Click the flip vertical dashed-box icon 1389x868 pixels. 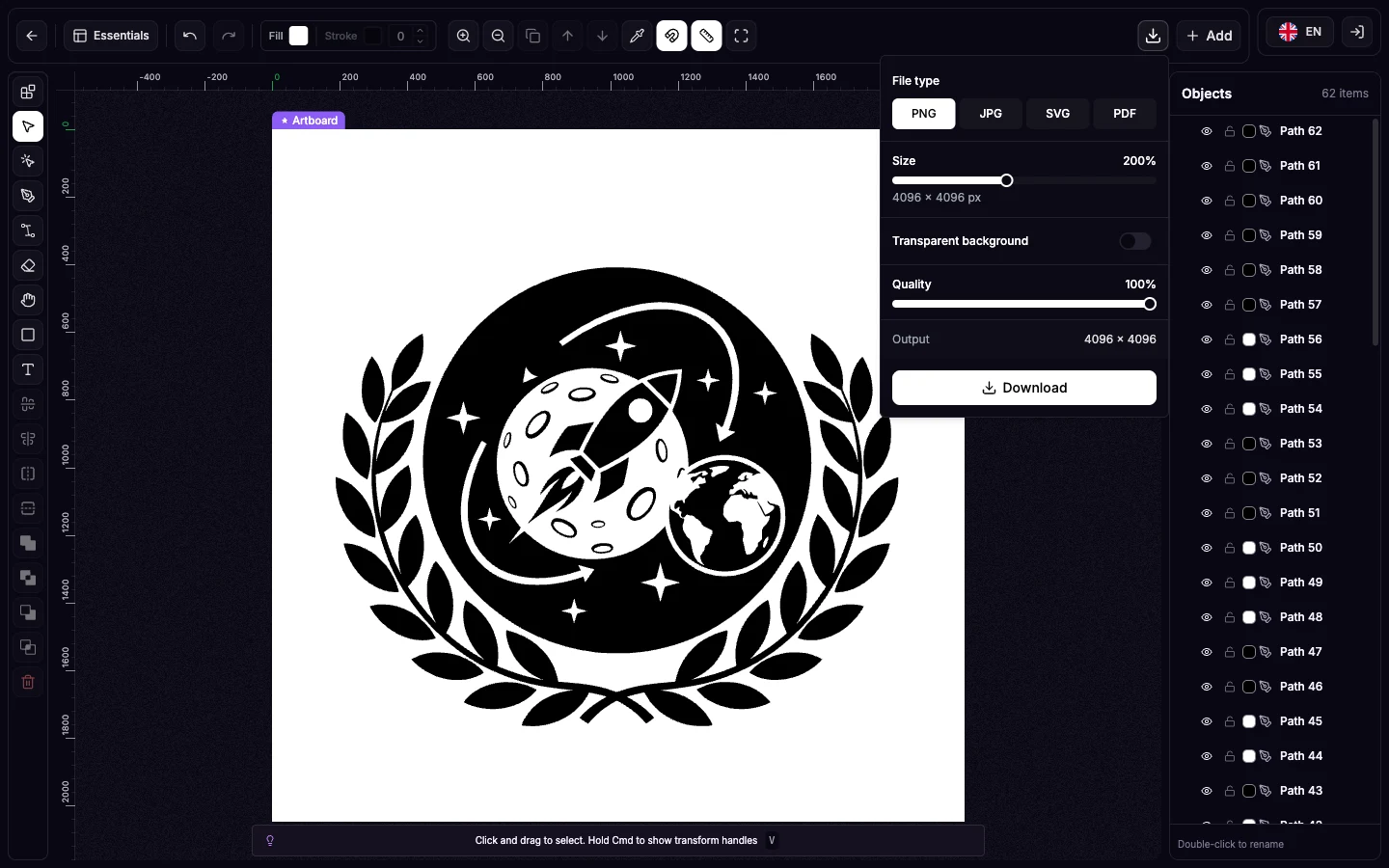(x=28, y=508)
